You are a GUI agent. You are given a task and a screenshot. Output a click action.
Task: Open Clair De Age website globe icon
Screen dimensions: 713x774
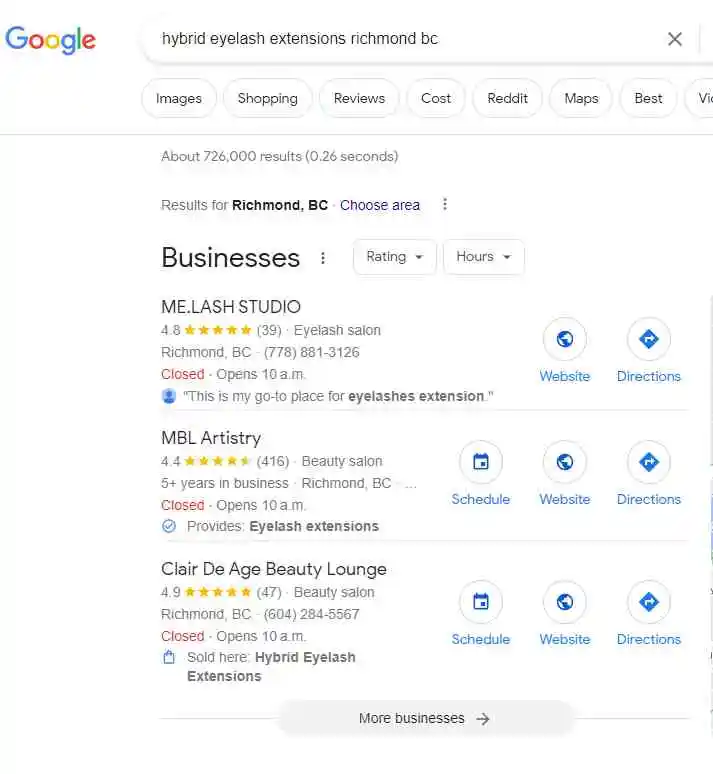click(x=565, y=602)
